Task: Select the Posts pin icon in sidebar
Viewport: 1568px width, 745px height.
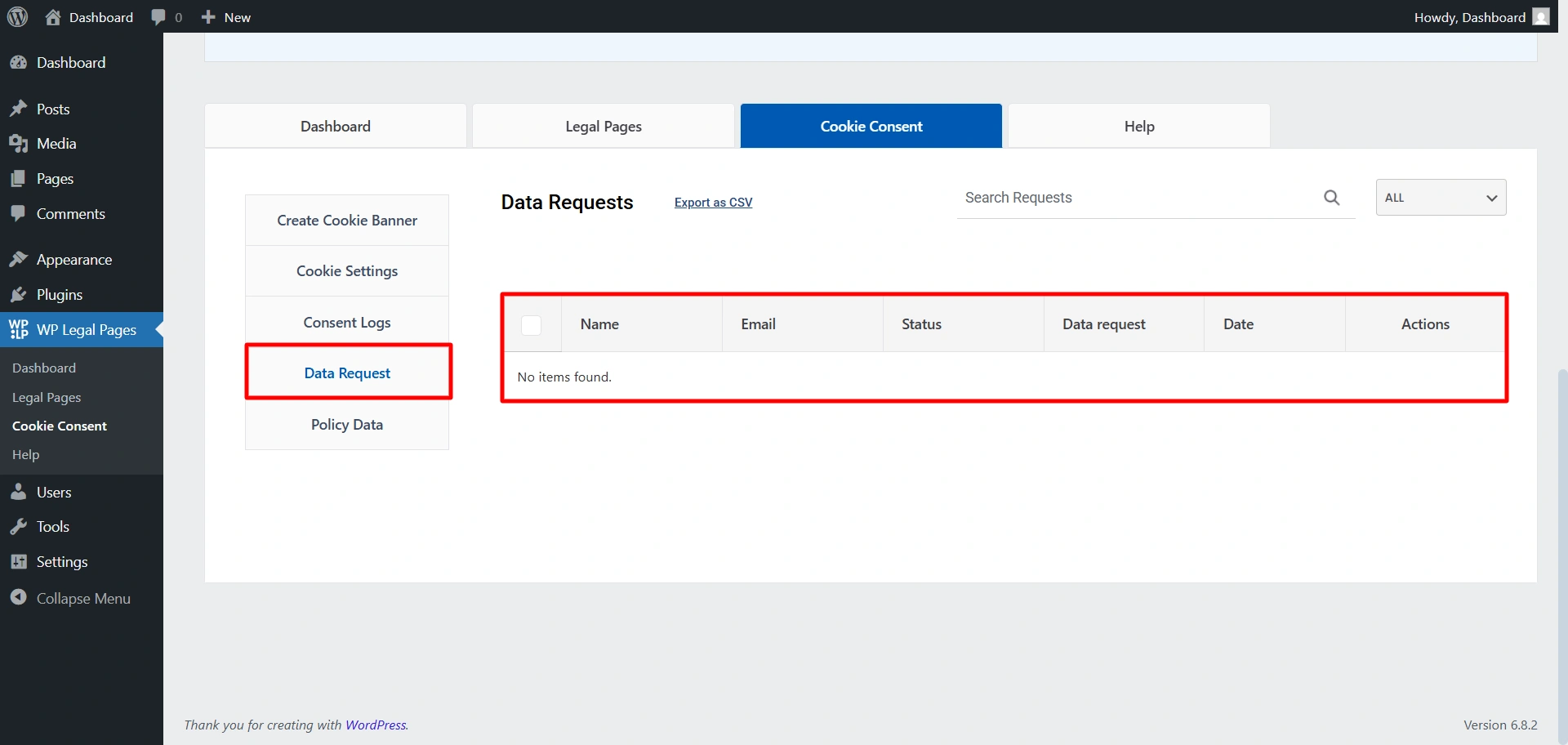Action: point(19,108)
